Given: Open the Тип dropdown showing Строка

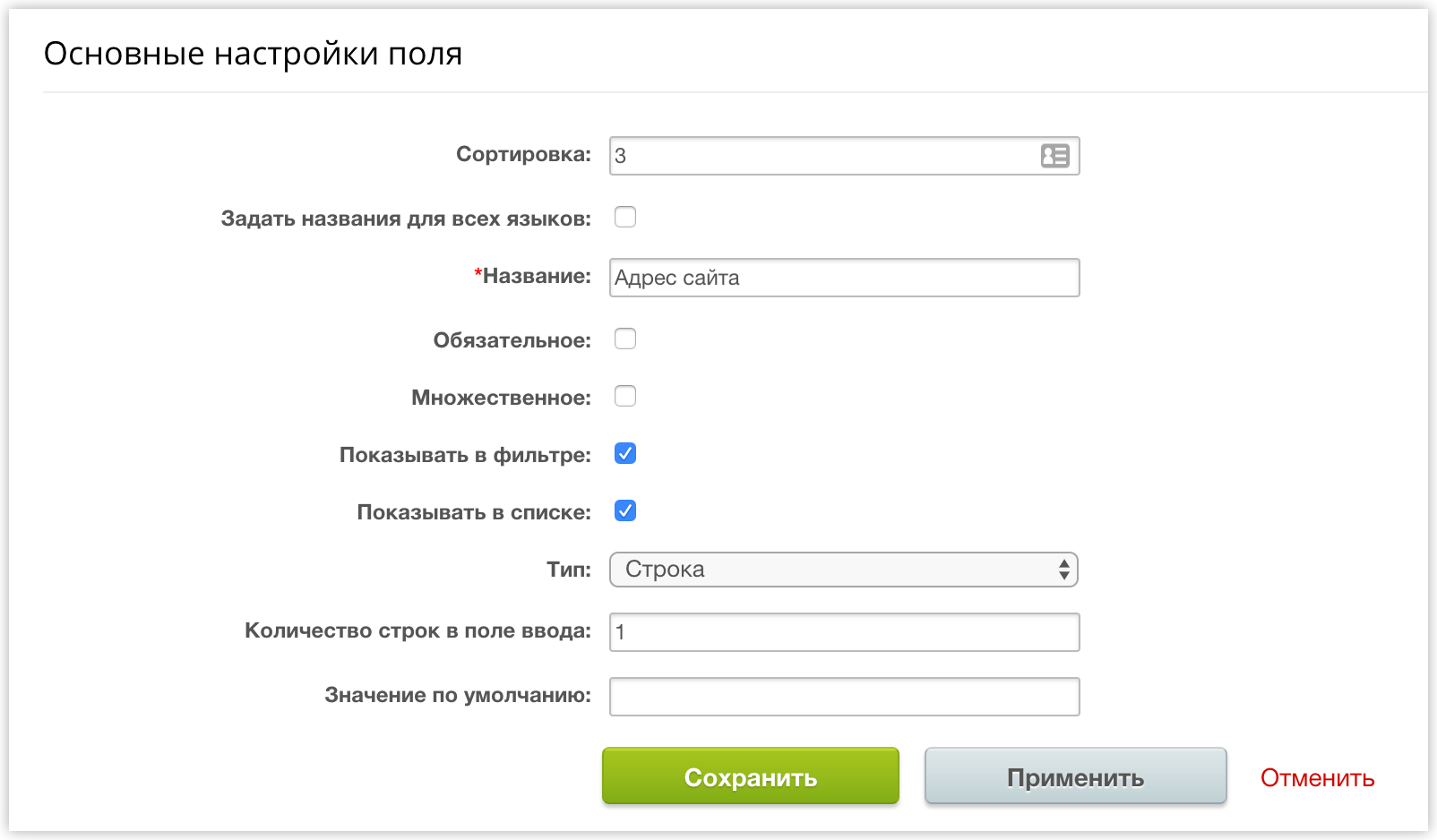Looking at the screenshot, I should [x=844, y=570].
